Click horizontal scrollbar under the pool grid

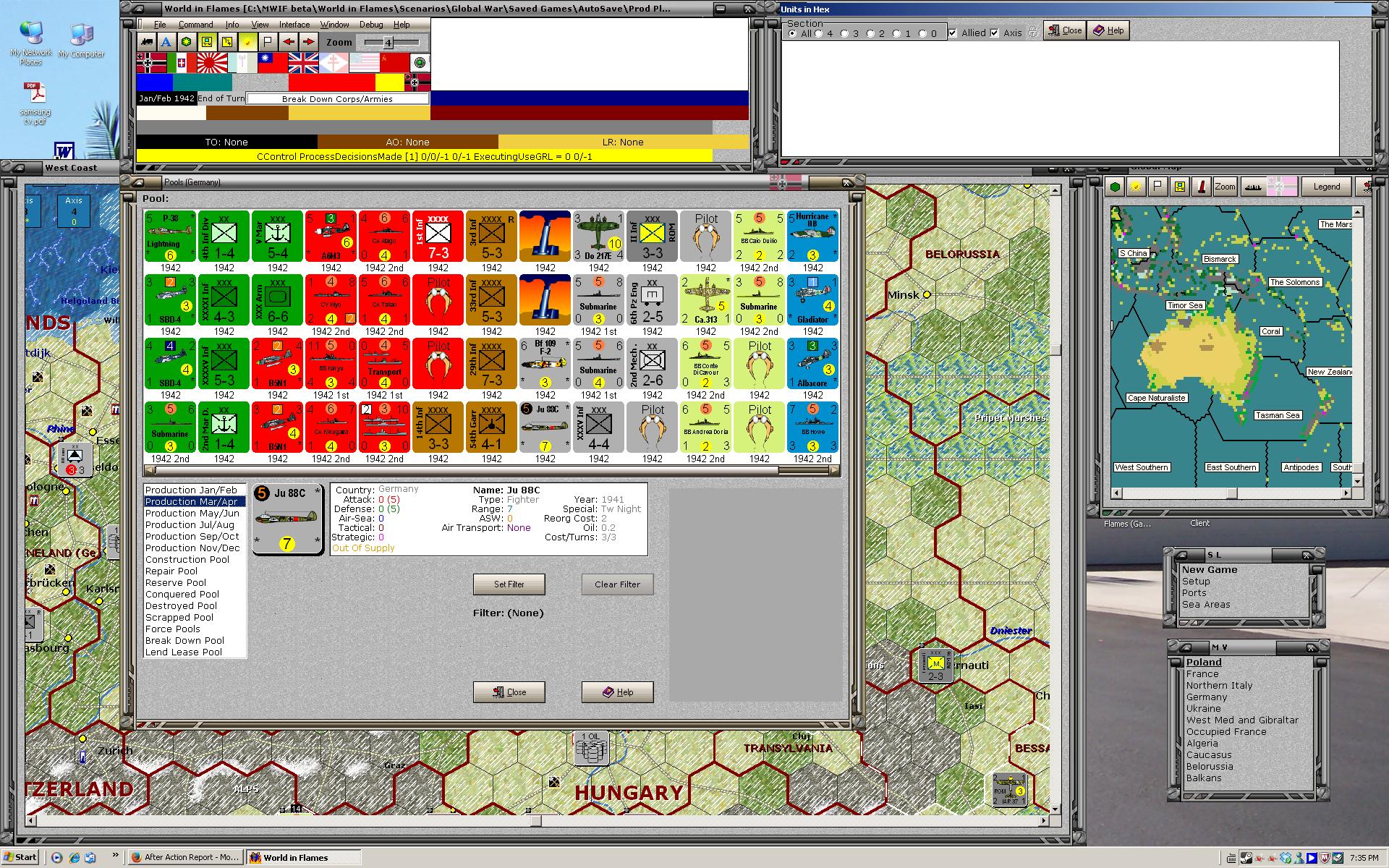492,470
